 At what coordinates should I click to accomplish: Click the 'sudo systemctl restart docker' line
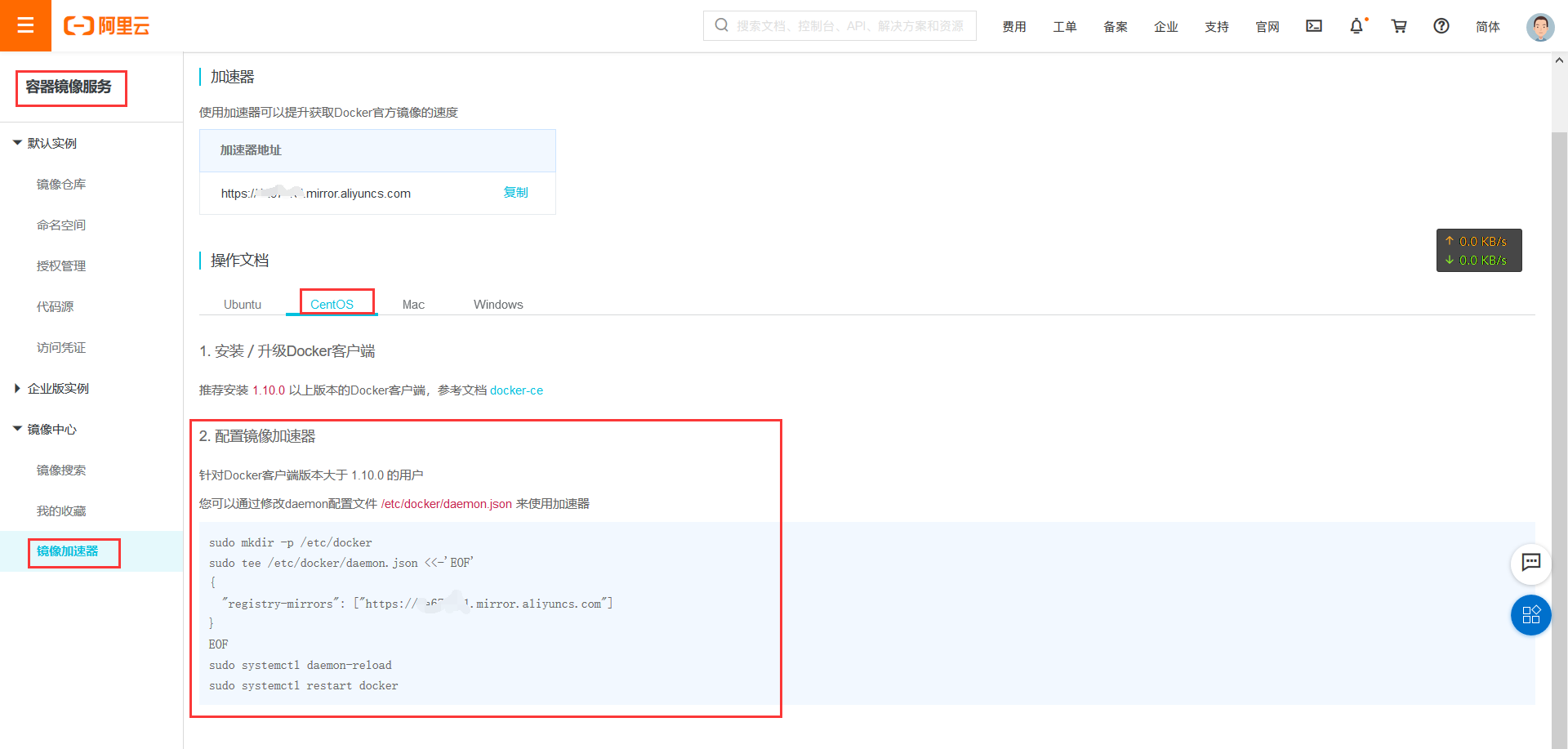click(304, 685)
